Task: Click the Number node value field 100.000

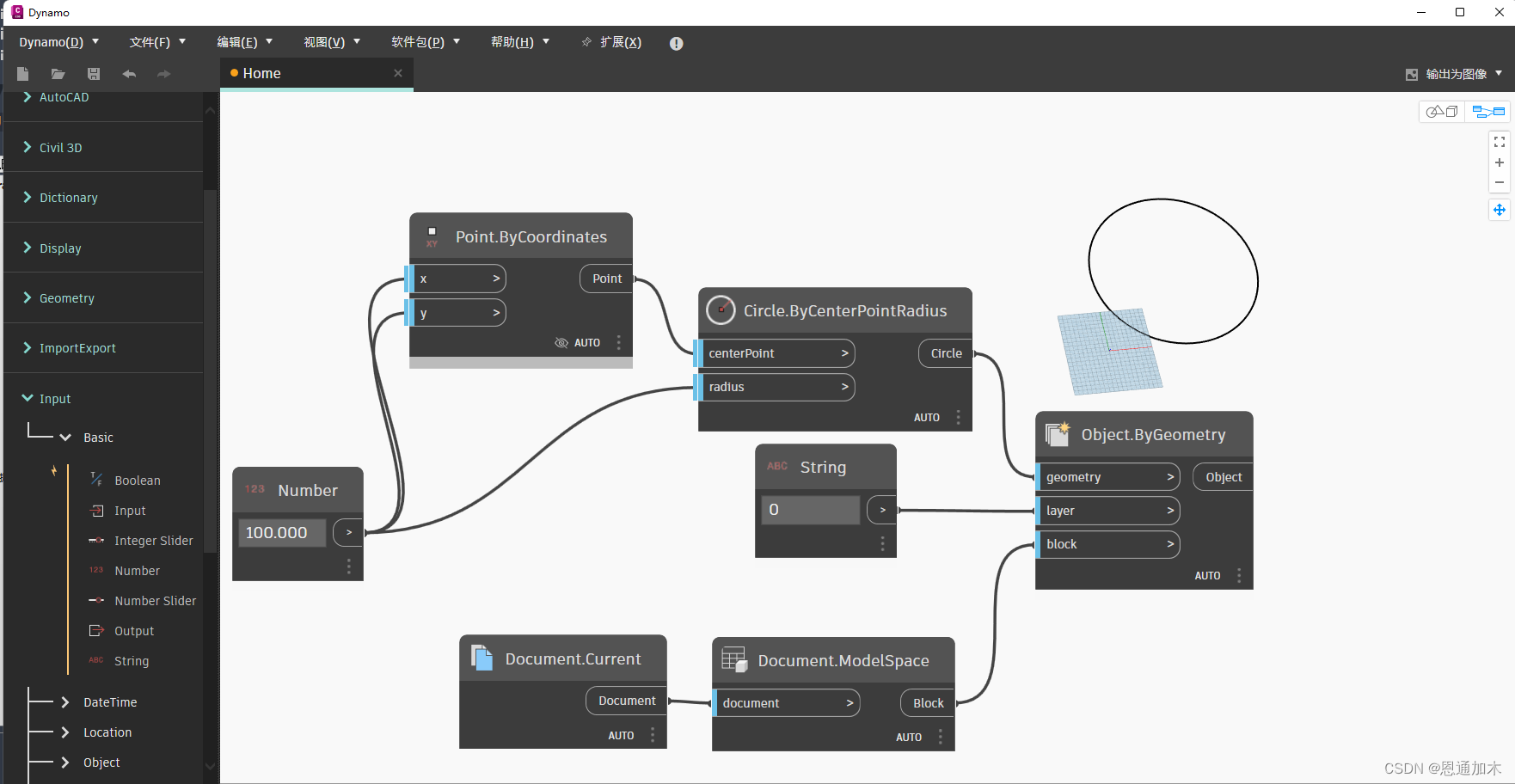Action: click(282, 533)
